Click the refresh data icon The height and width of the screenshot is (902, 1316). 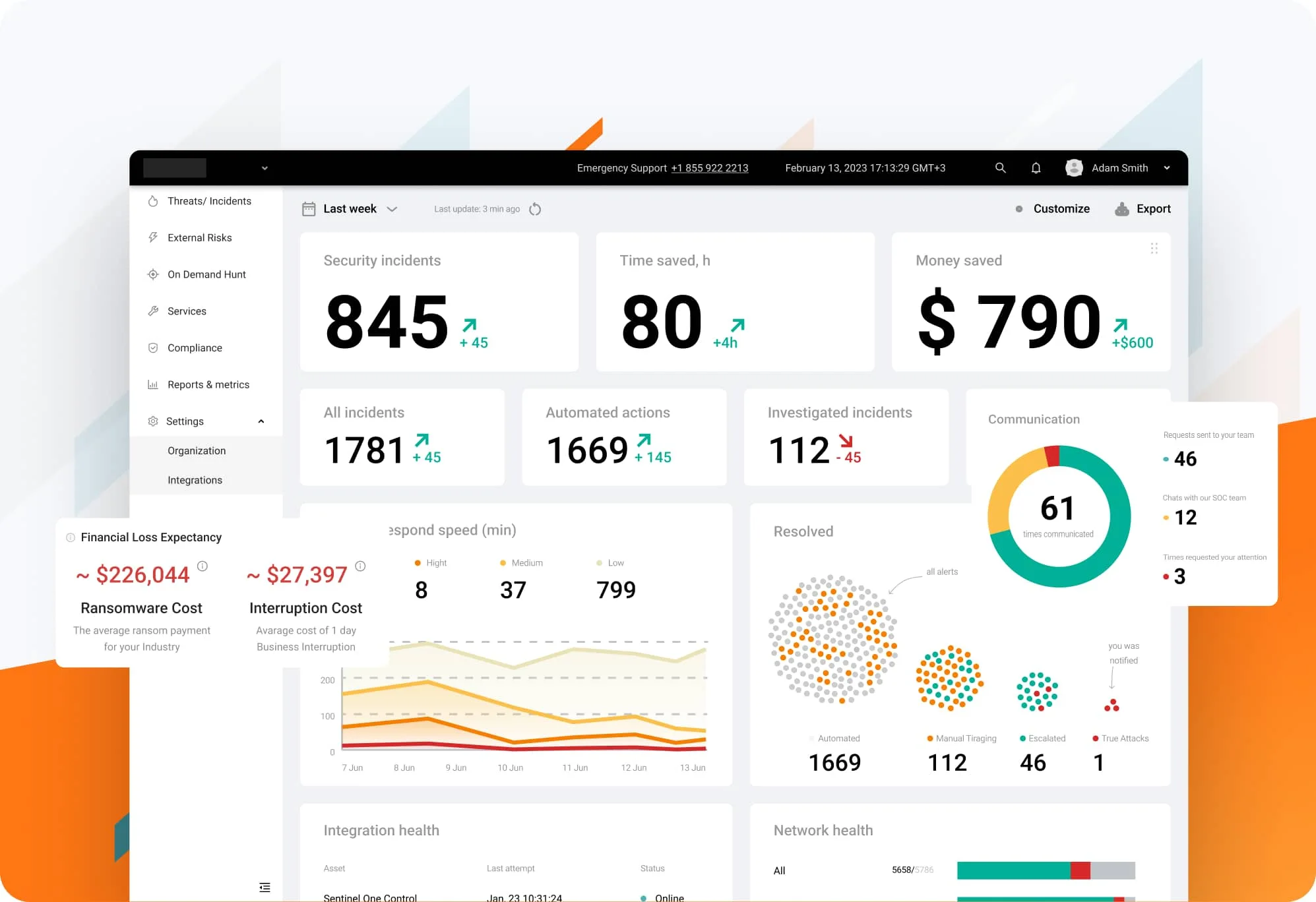(537, 209)
